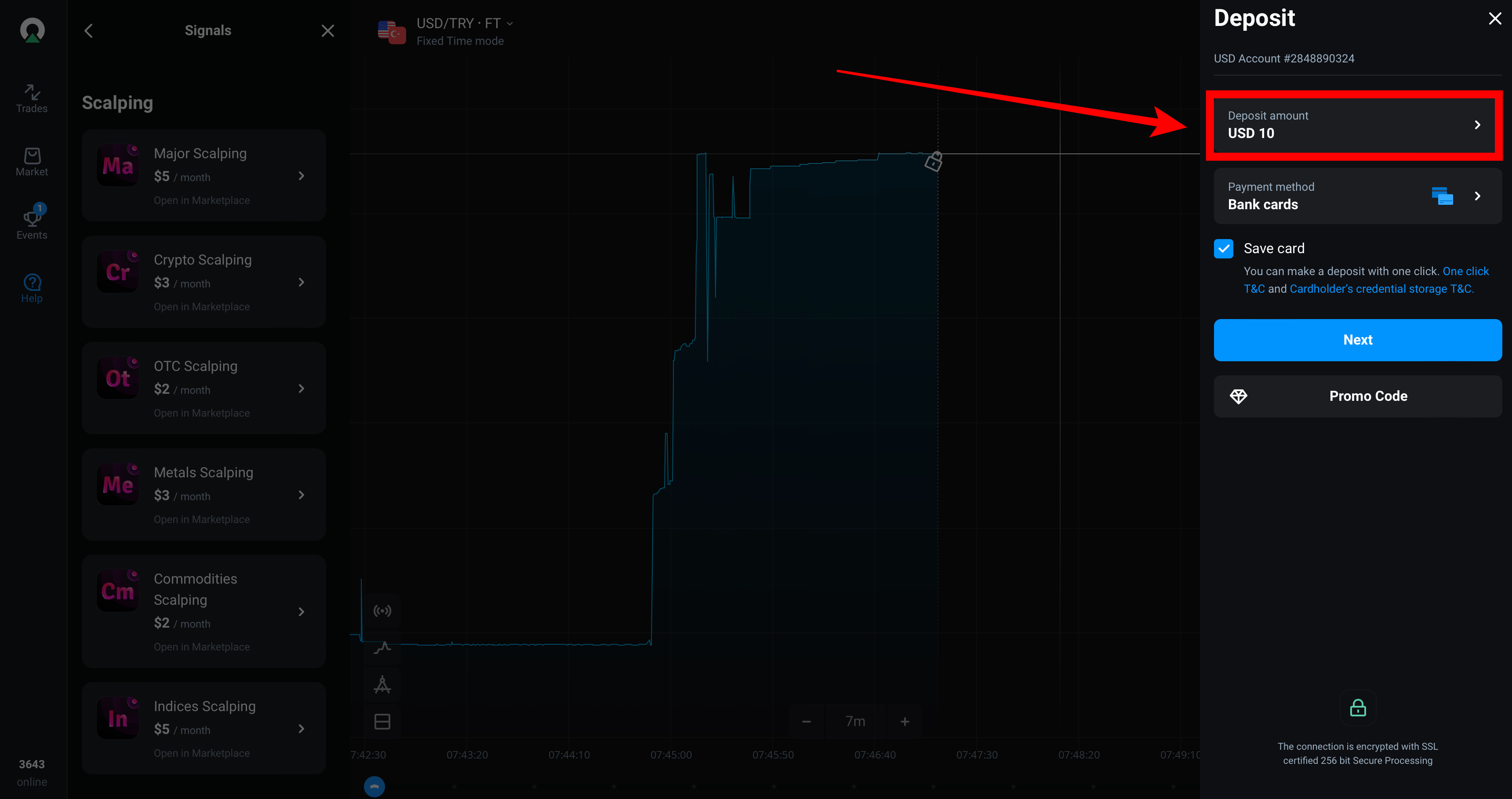The height and width of the screenshot is (799, 1512).
Task: Close the Signals panel
Action: pos(327,30)
